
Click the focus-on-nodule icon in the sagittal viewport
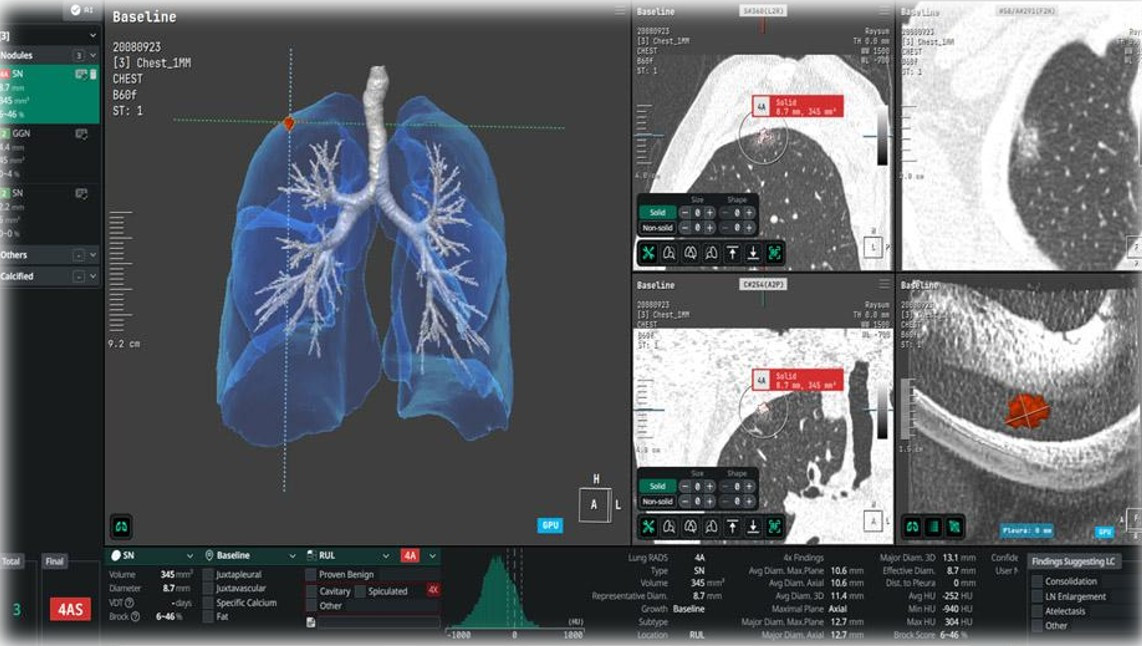pos(774,253)
